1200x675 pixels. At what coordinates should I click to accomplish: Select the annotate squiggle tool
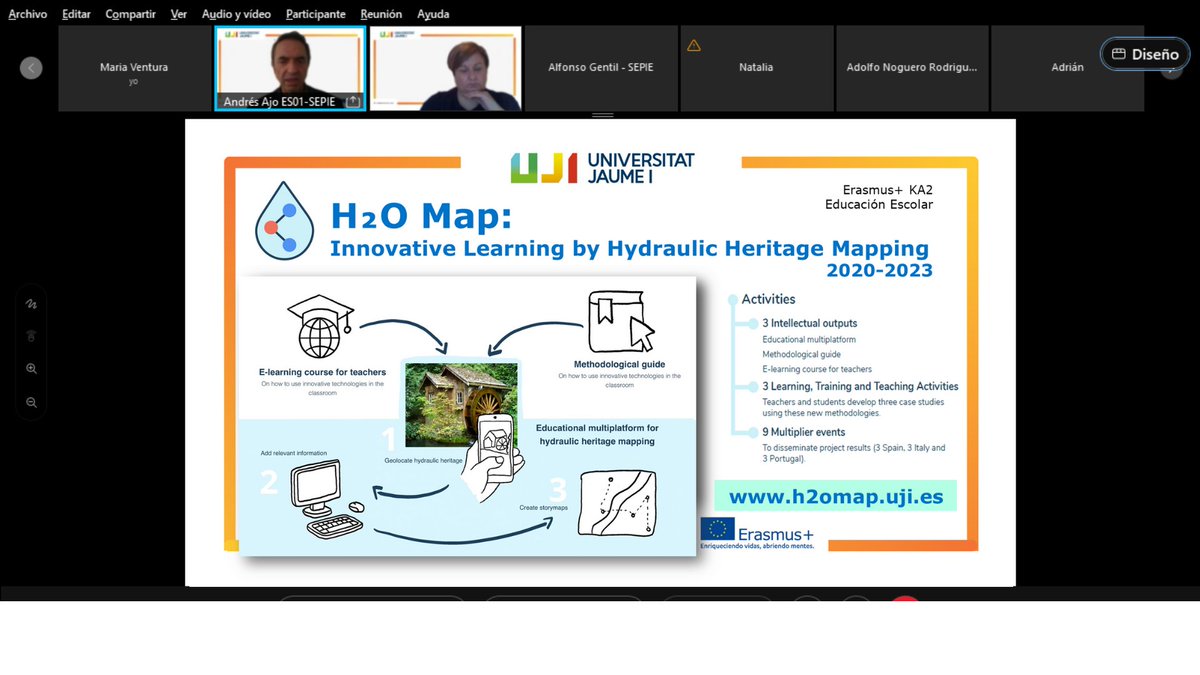pyautogui.click(x=31, y=303)
